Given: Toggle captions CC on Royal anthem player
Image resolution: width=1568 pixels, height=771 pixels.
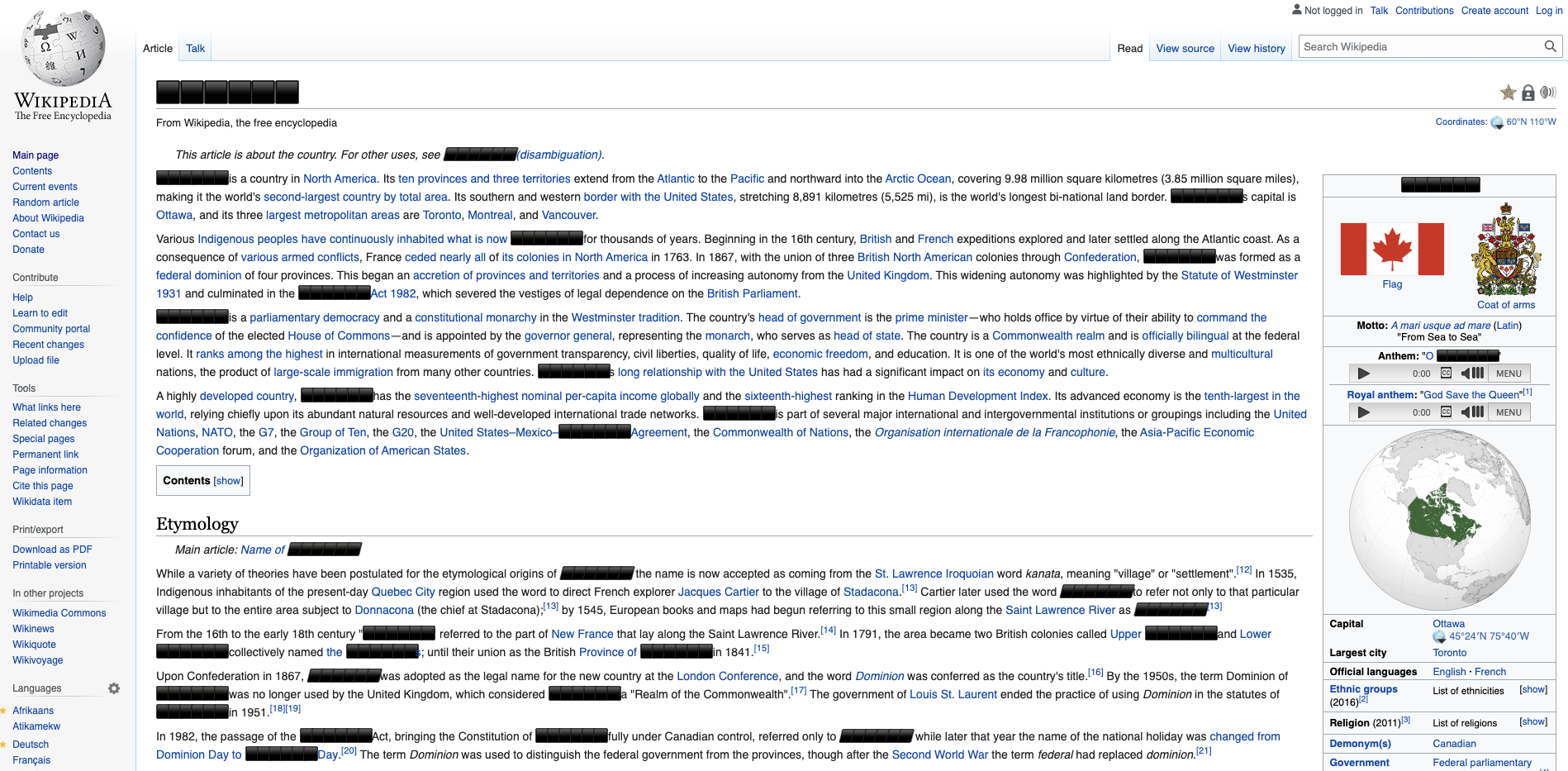Looking at the screenshot, I should click(x=1446, y=412).
